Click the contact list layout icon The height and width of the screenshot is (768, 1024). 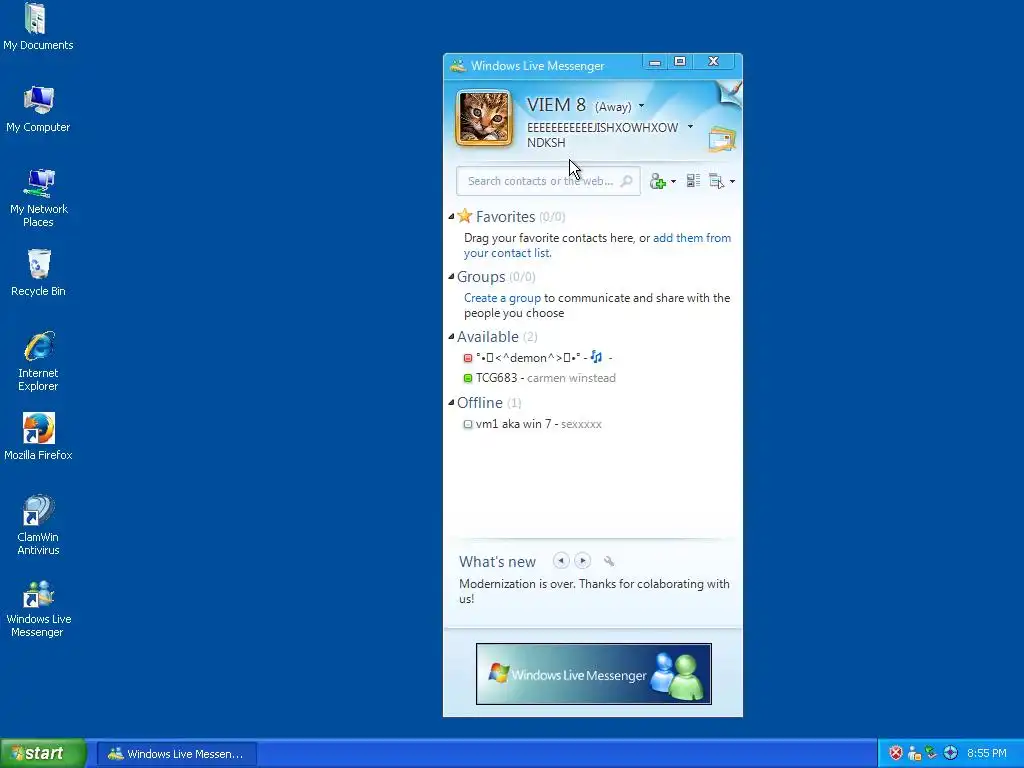tap(694, 181)
